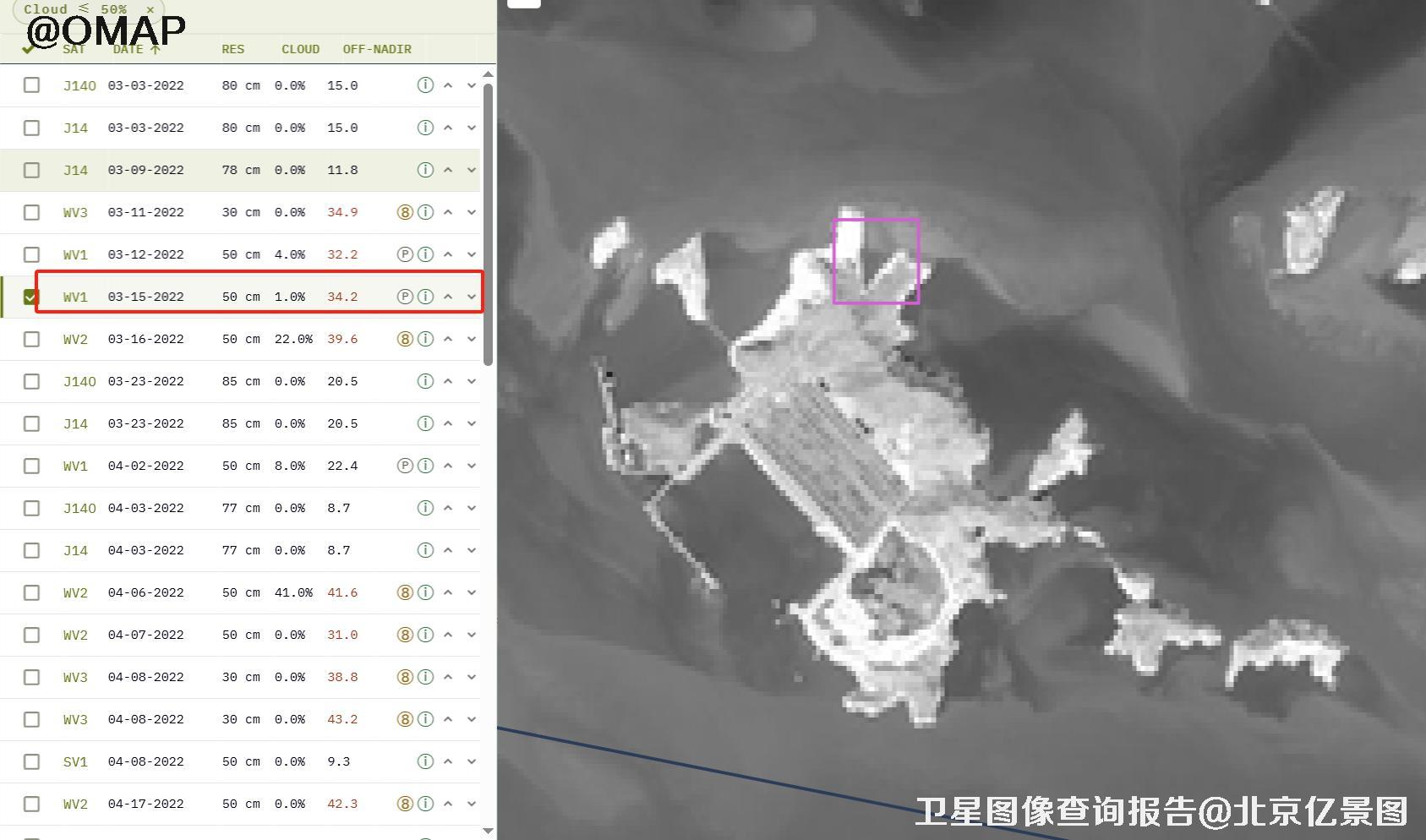
Task: Click the results list scrollbar up arrow
Action: tap(488, 74)
